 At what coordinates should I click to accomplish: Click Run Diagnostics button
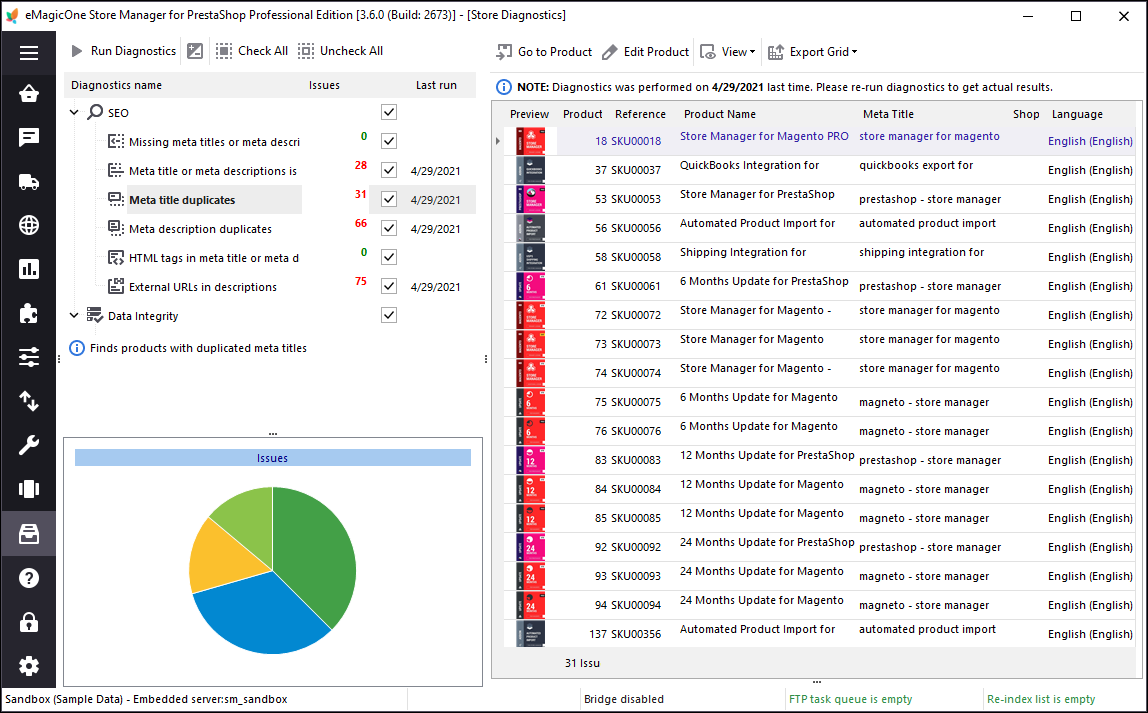(x=123, y=51)
